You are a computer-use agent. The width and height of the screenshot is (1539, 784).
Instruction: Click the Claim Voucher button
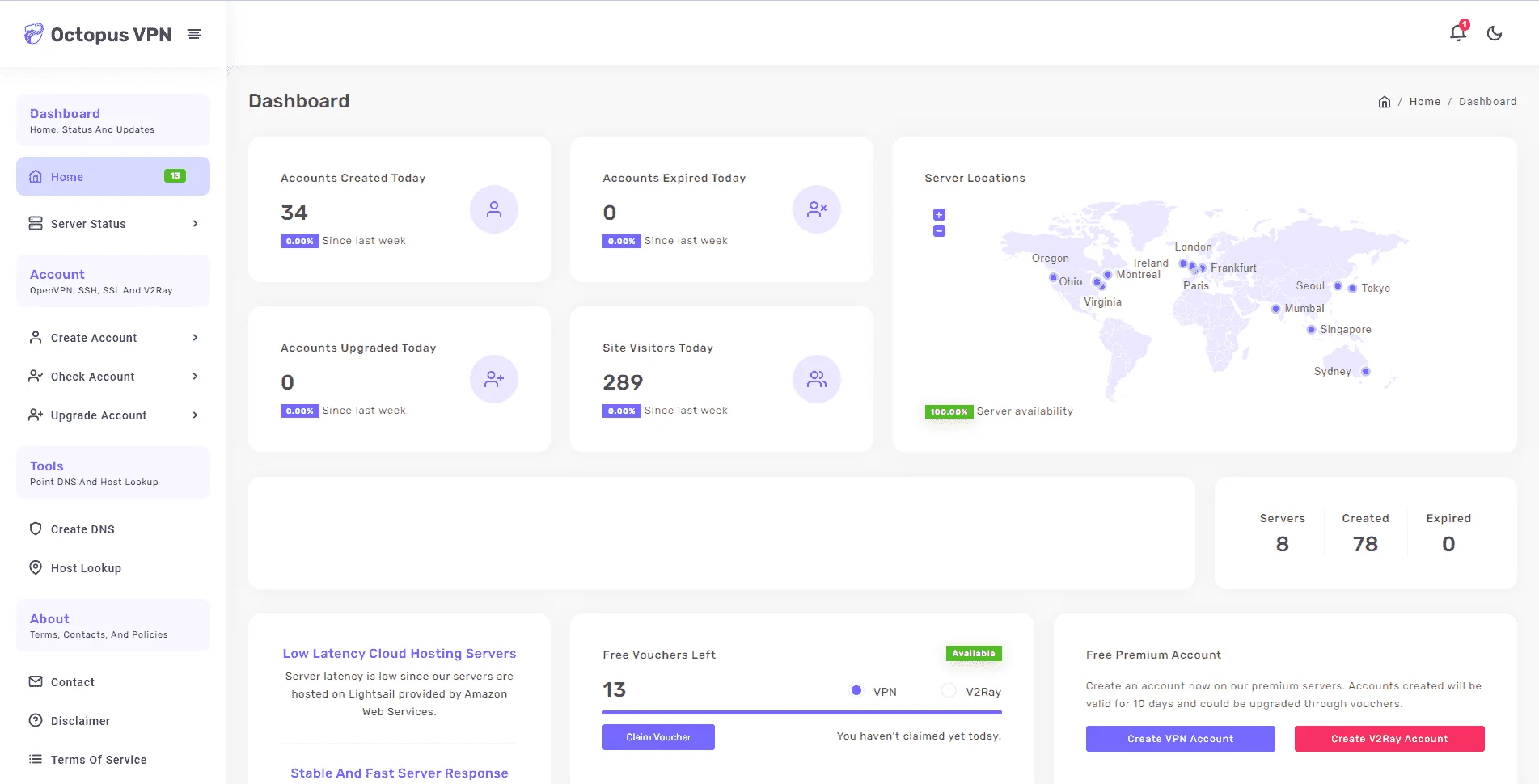click(658, 737)
